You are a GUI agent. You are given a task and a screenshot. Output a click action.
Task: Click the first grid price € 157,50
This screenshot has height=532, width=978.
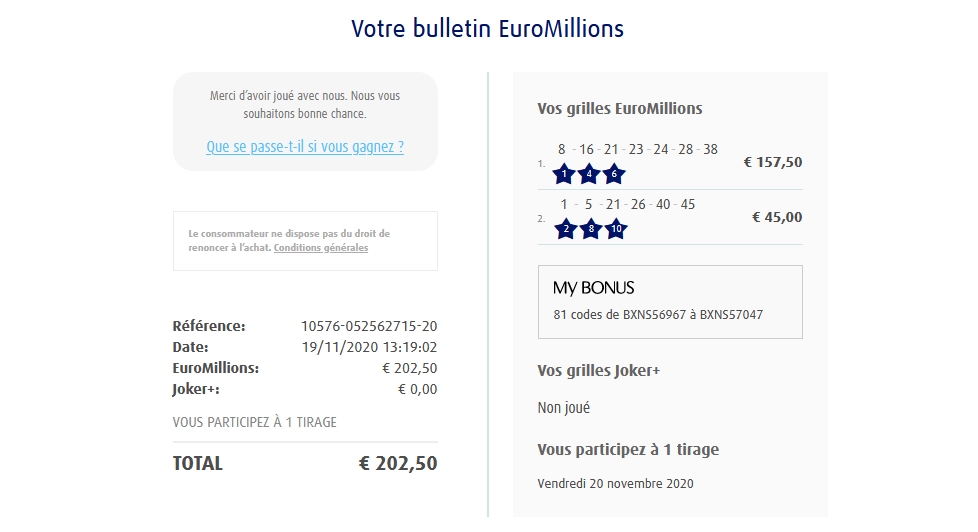point(773,162)
